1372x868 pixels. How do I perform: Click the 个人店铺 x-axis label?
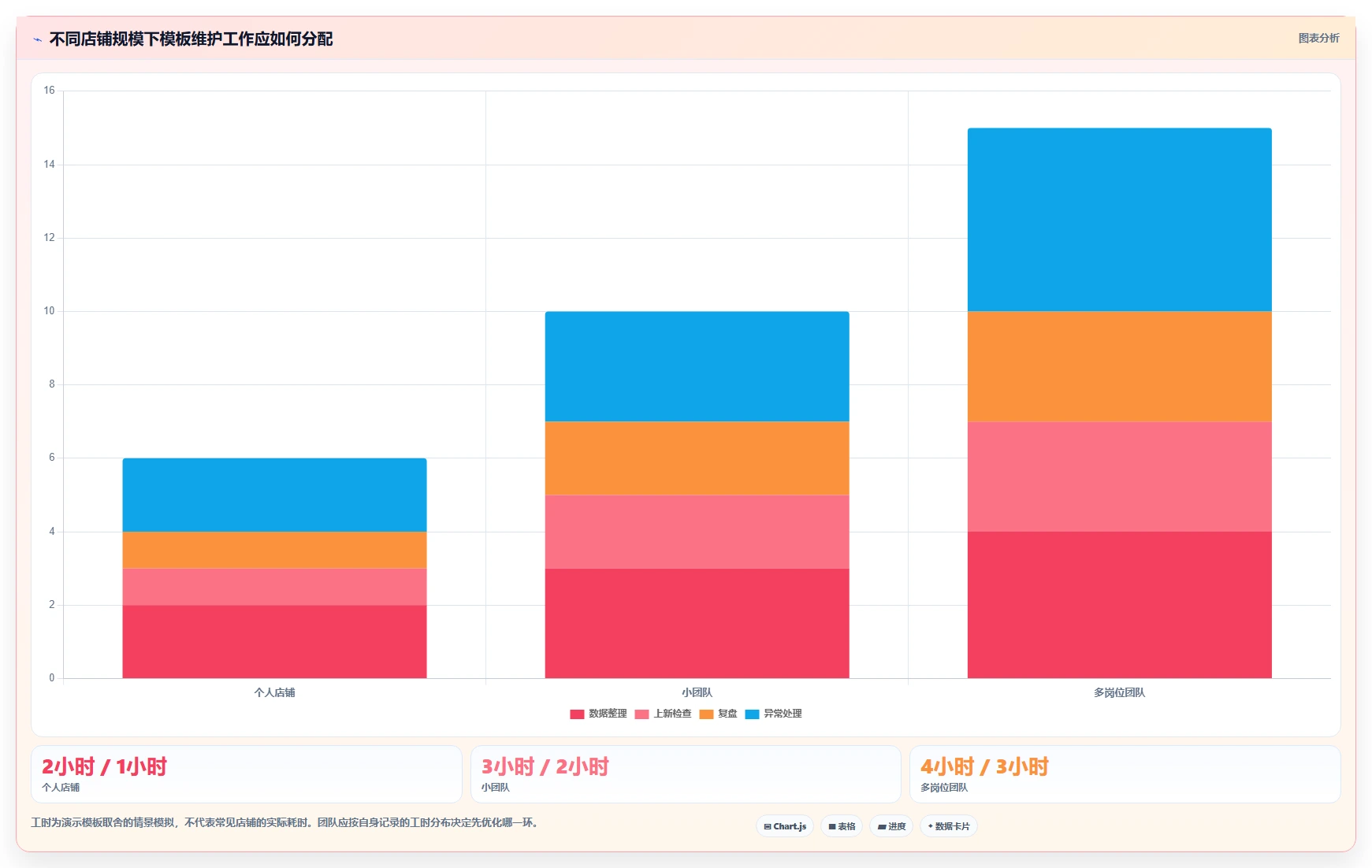tap(274, 692)
